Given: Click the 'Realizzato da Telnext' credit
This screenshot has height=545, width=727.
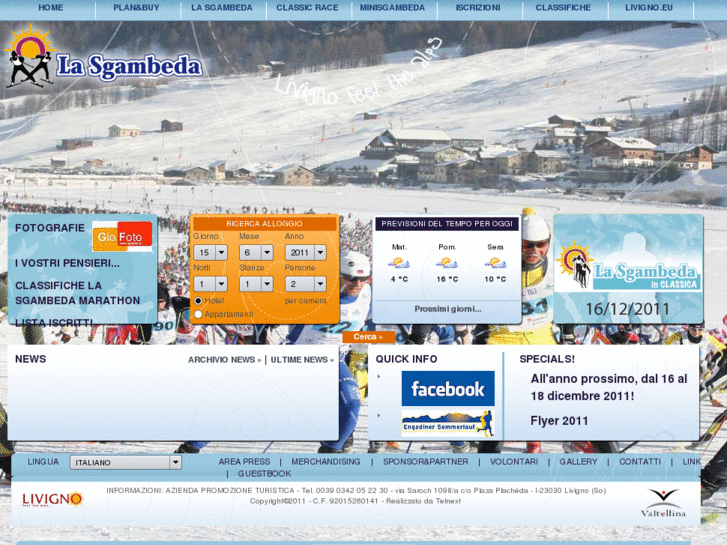Looking at the screenshot, I should pyautogui.click(x=423, y=501).
